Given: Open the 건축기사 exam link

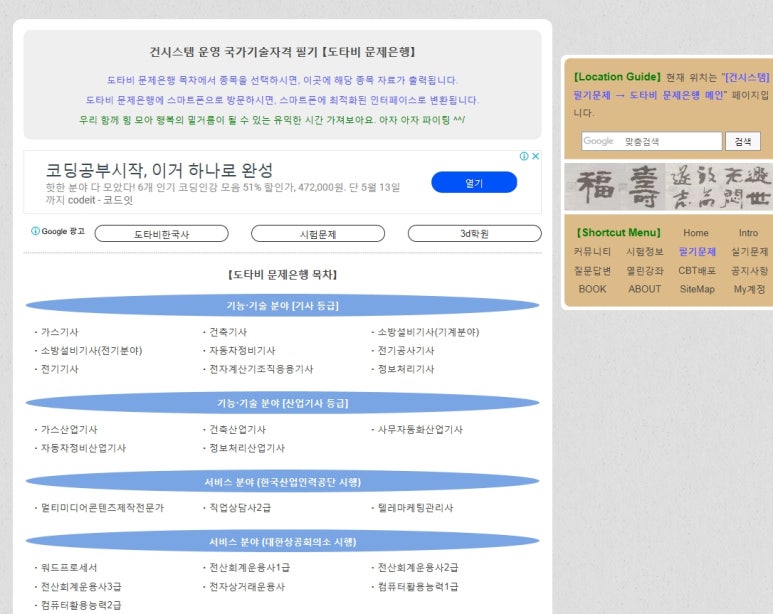Looking at the screenshot, I should point(228,332).
